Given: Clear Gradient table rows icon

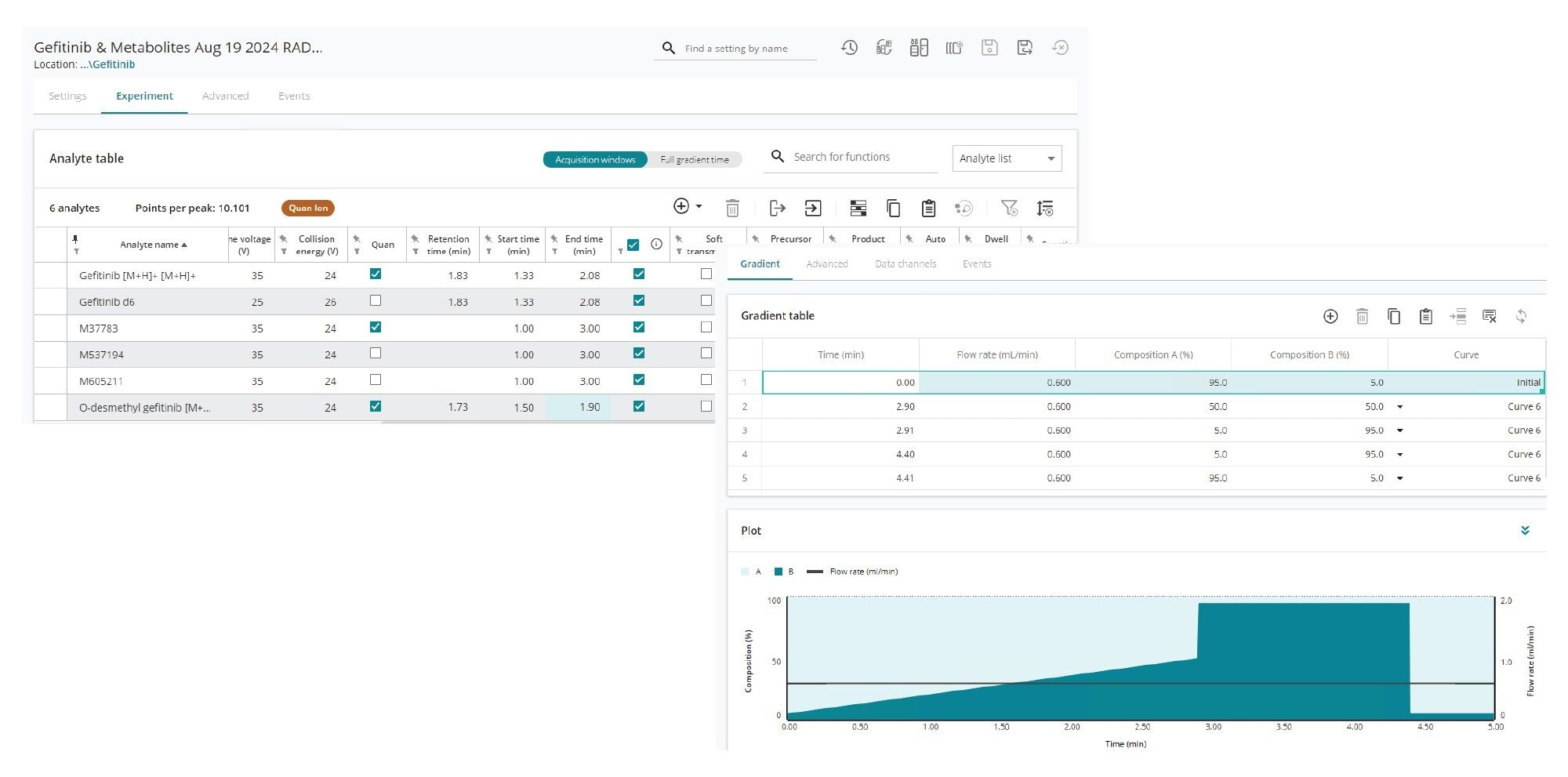Looking at the screenshot, I should pyautogui.click(x=1490, y=316).
